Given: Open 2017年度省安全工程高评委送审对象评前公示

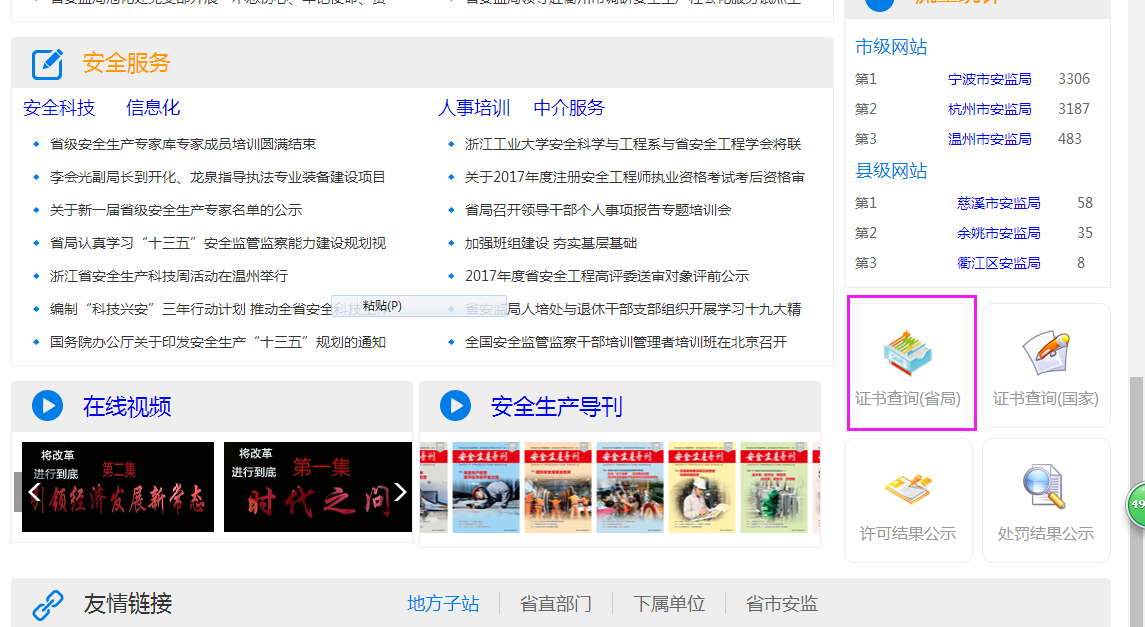Looking at the screenshot, I should point(607,276).
